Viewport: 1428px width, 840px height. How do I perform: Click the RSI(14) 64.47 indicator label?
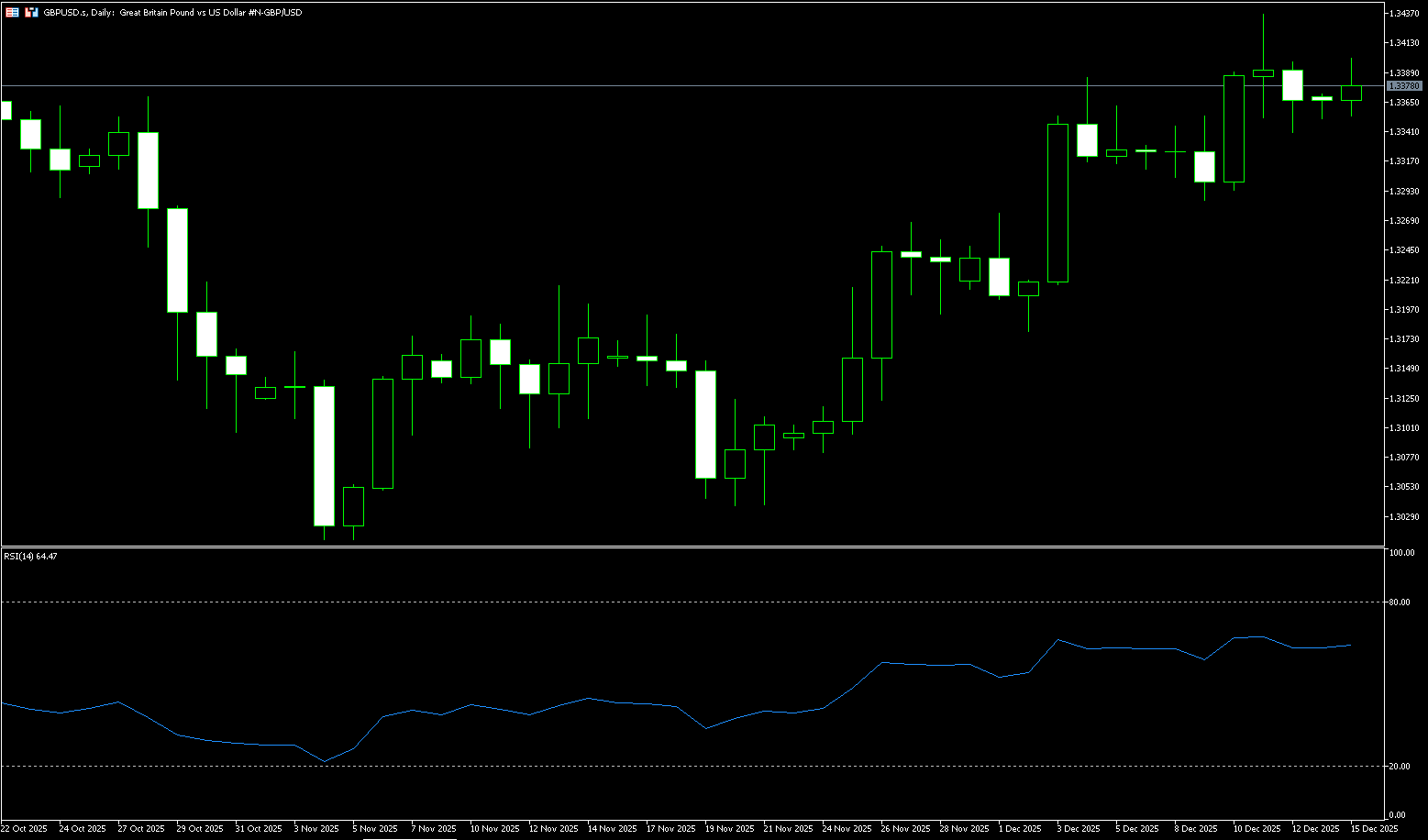(30, 556)
